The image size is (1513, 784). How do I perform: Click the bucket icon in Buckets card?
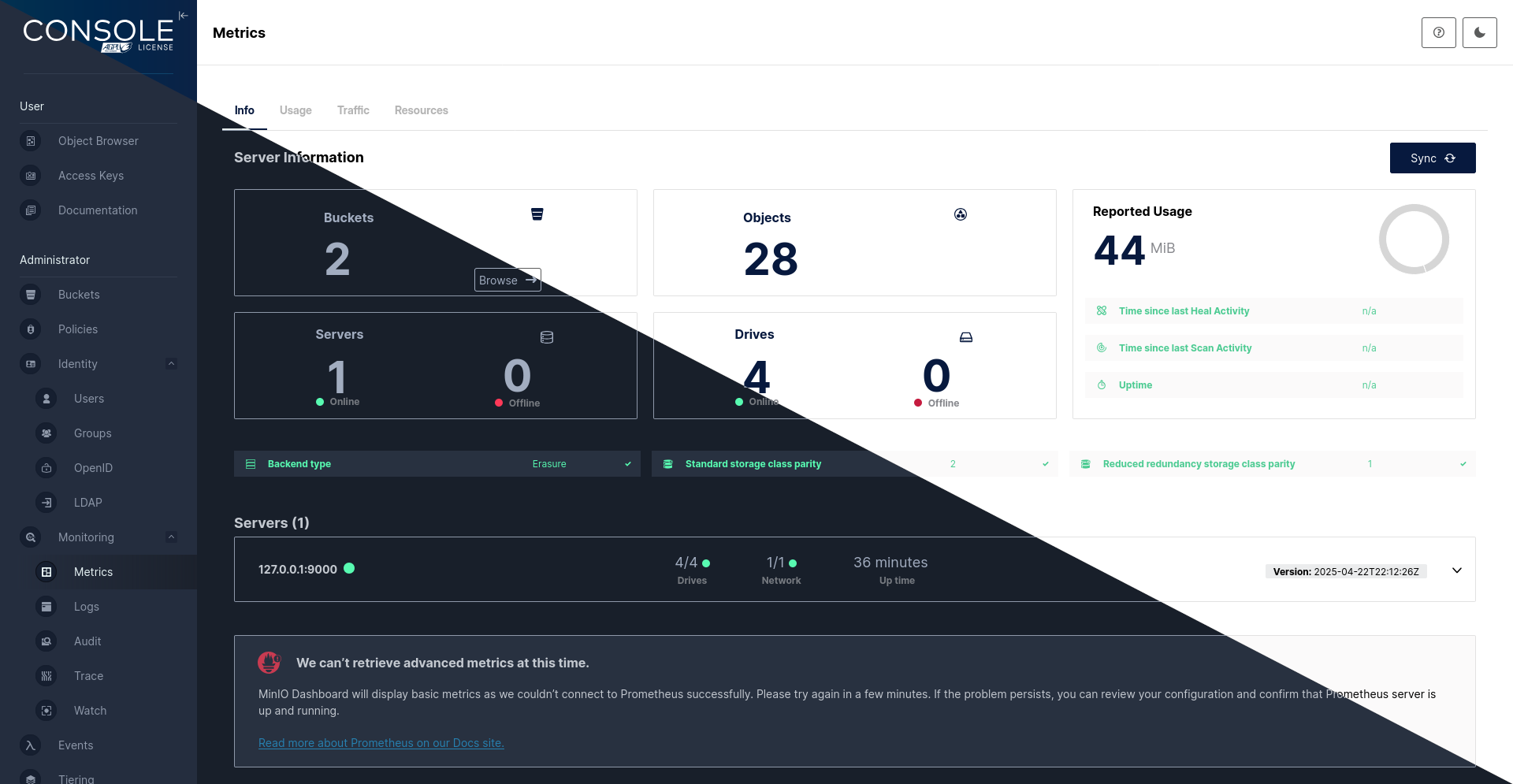(537, 214)
